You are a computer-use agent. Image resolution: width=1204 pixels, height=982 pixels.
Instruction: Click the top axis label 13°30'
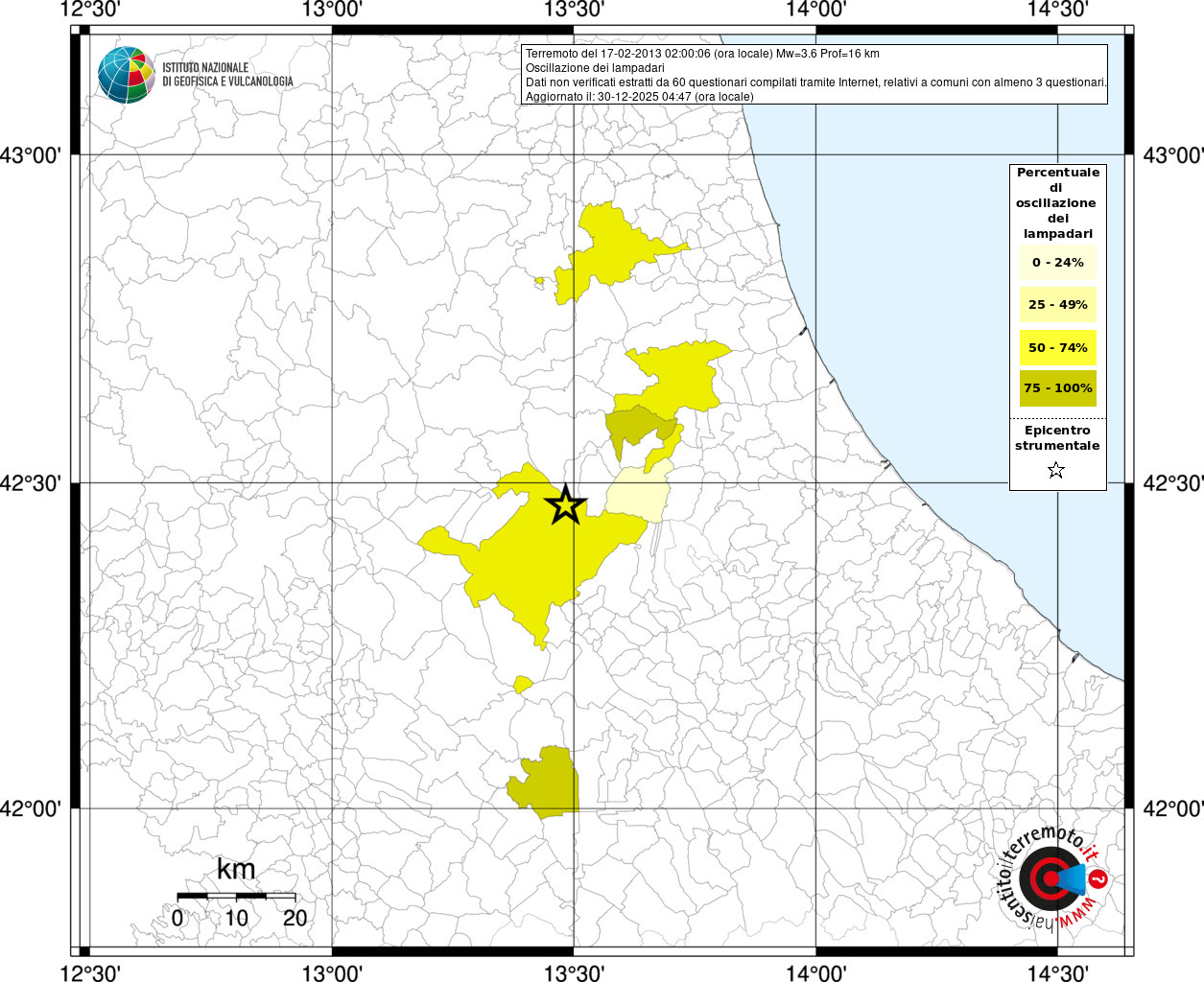574,10
